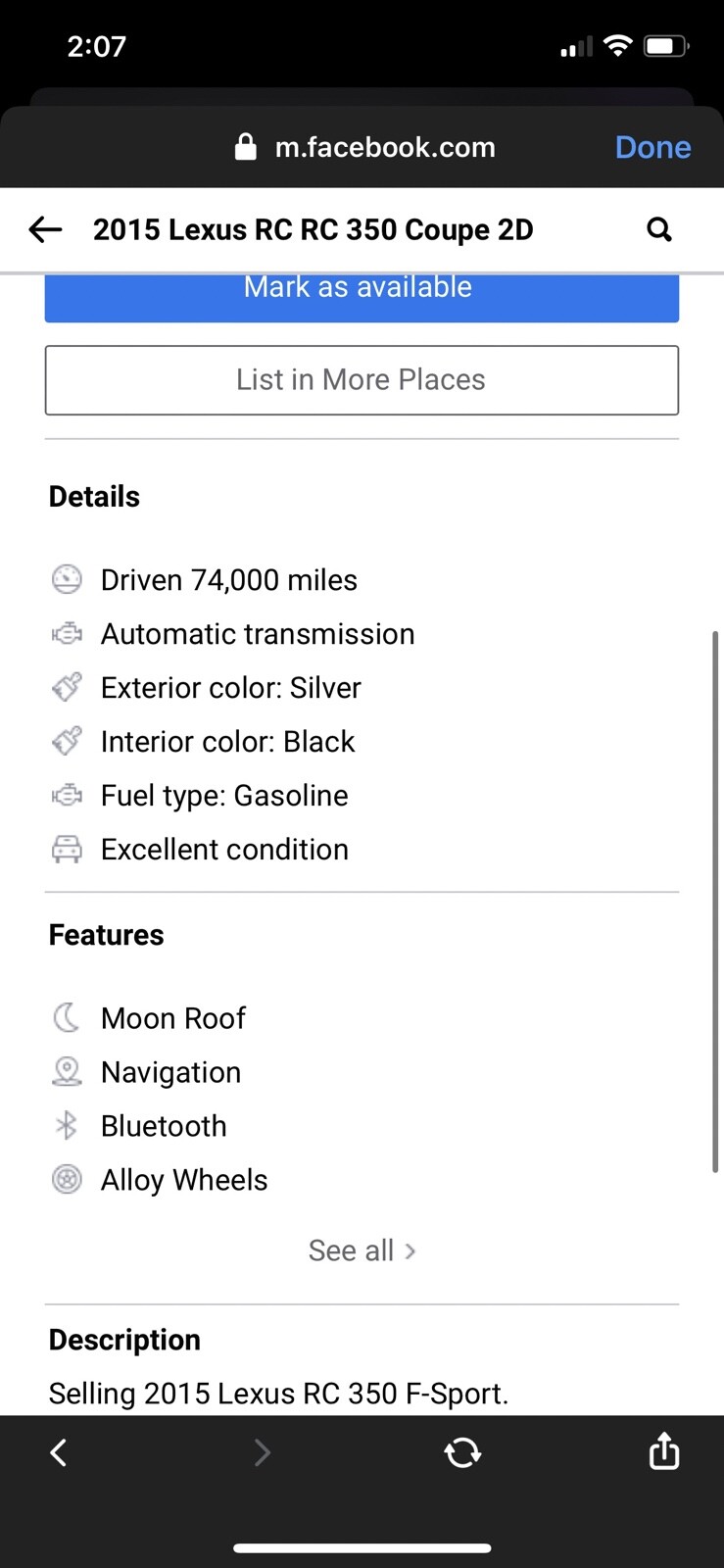Tap the alloy wheel icon
The image size is (724, 1568).
pyautogui.click(x=67, y=1180)
